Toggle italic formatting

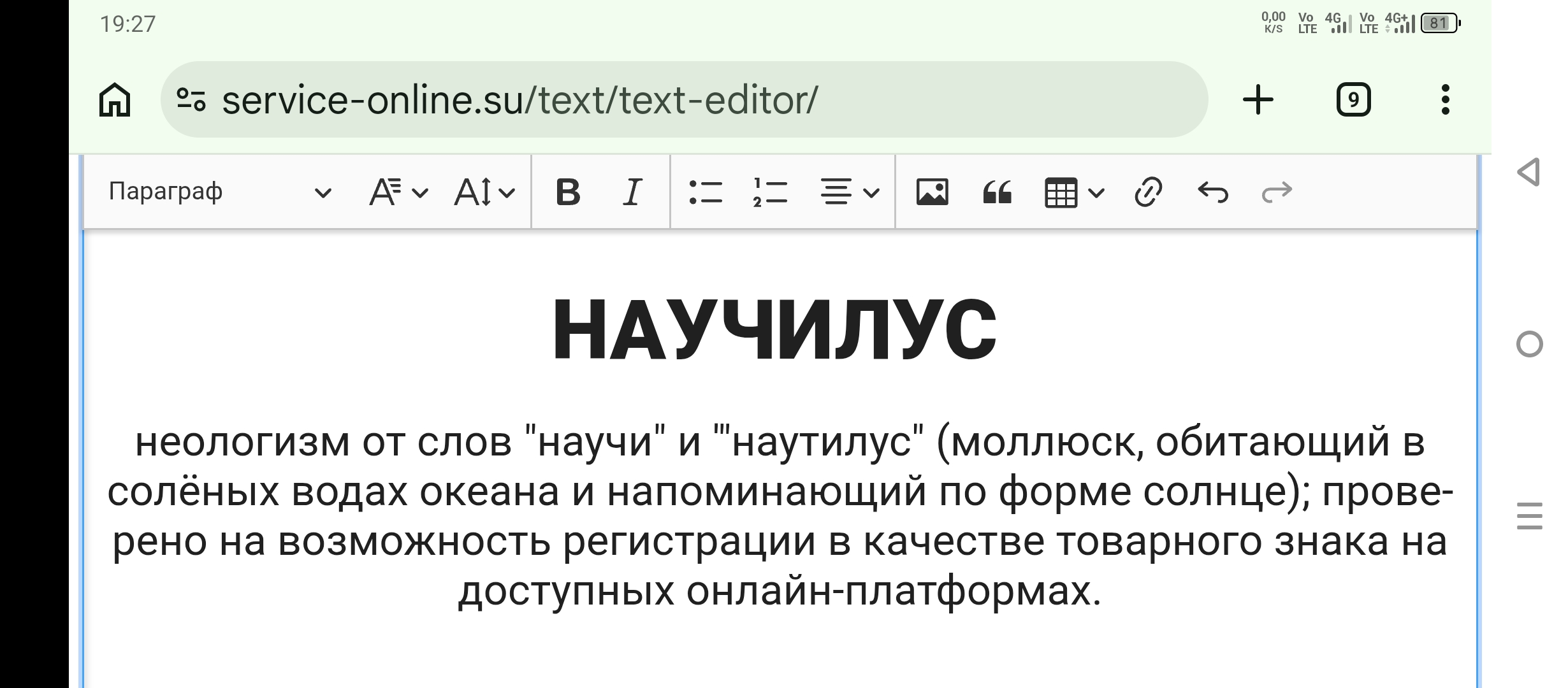pos(632,192)
